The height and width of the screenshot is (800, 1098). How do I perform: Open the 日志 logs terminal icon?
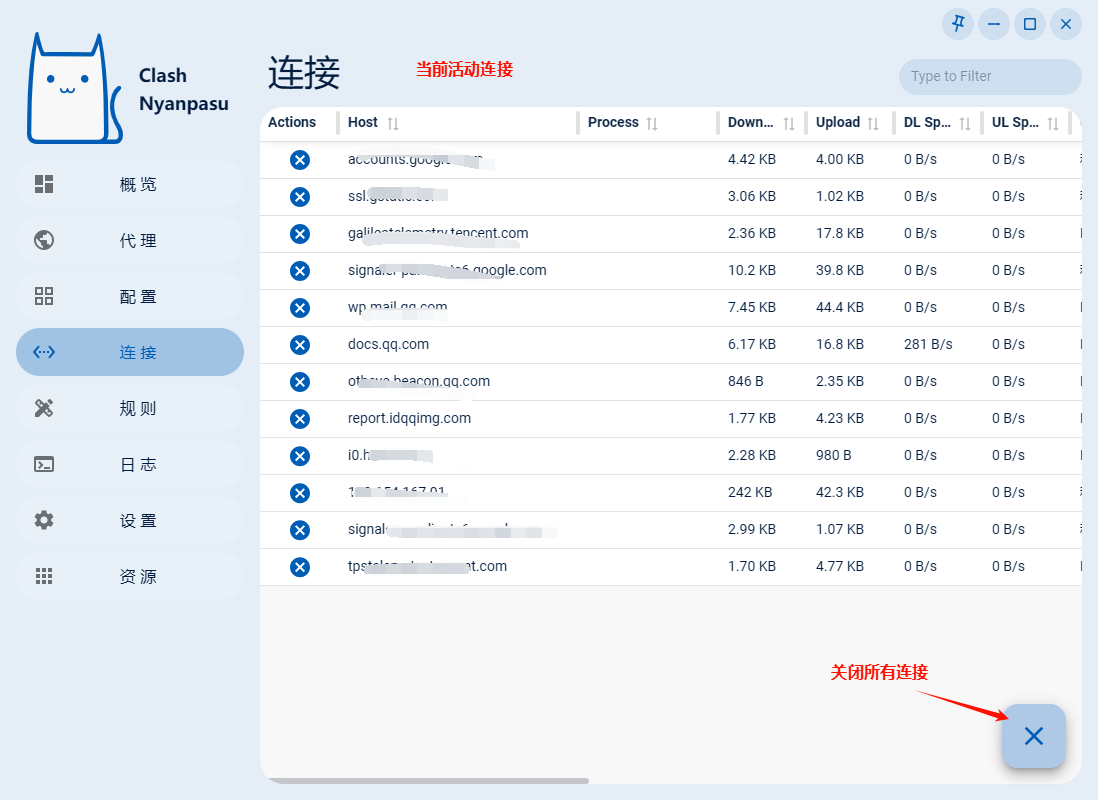click(44, 464)
